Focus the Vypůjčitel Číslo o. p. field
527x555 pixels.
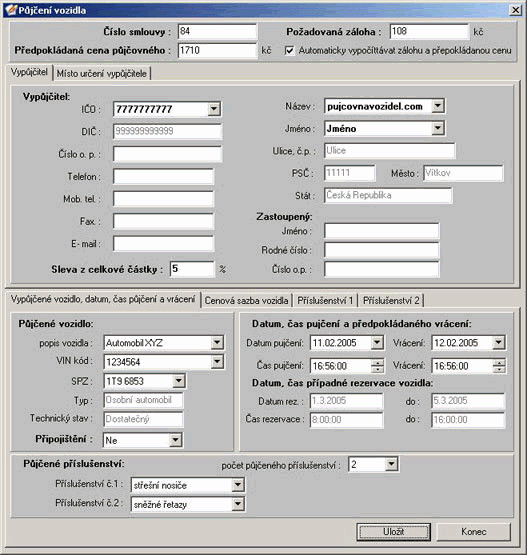click(167, 154)
